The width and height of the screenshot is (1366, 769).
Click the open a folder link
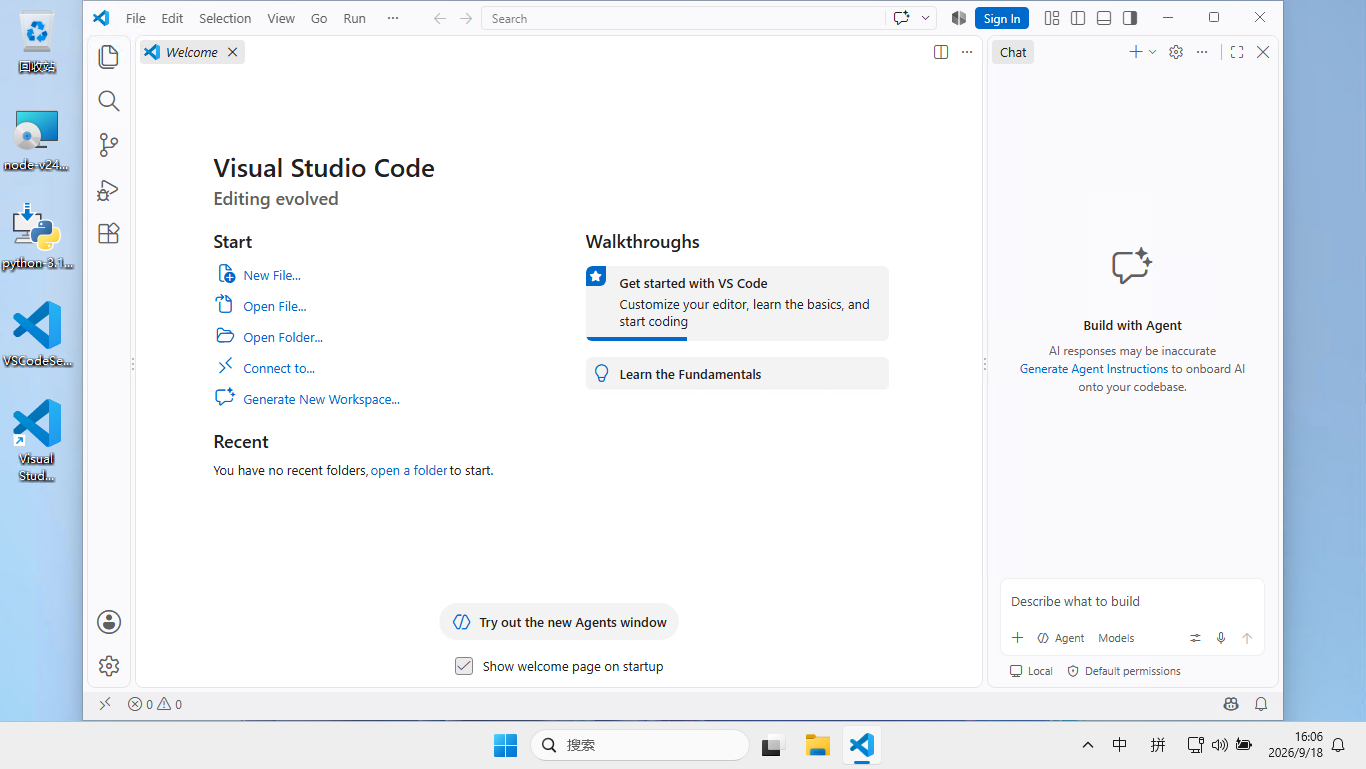click(409, 470)
